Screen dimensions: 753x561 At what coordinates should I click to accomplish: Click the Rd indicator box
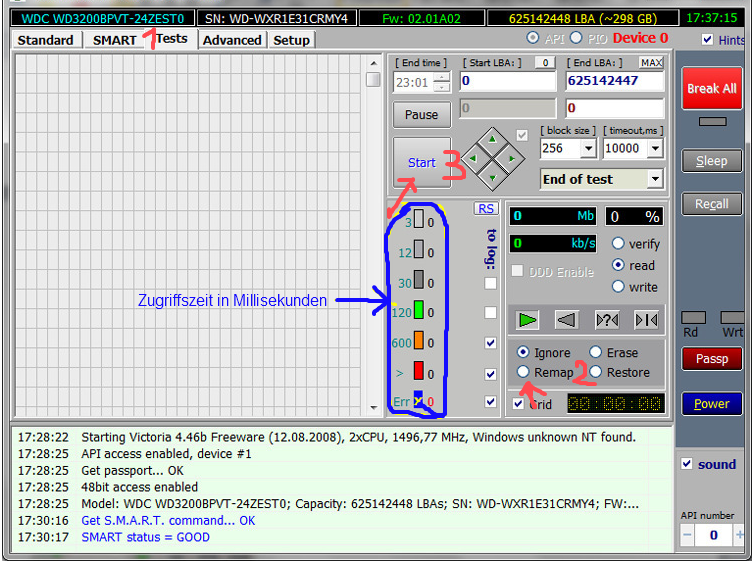coord(693,317)
